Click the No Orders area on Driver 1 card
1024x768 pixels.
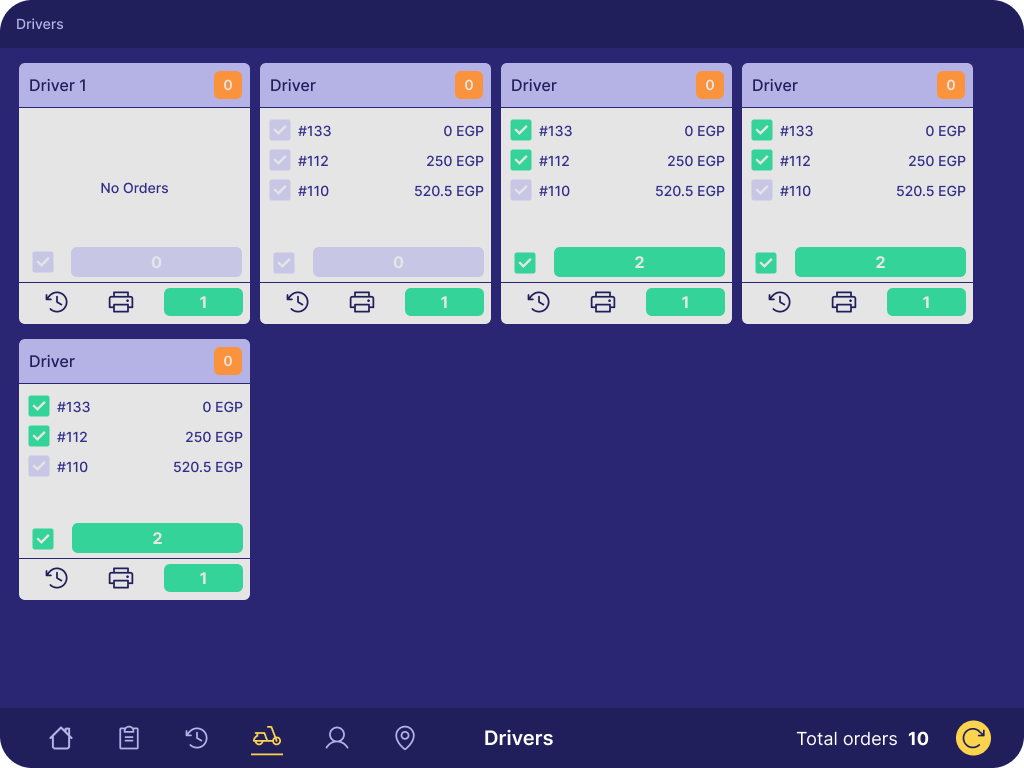click(x=133, y=188)
